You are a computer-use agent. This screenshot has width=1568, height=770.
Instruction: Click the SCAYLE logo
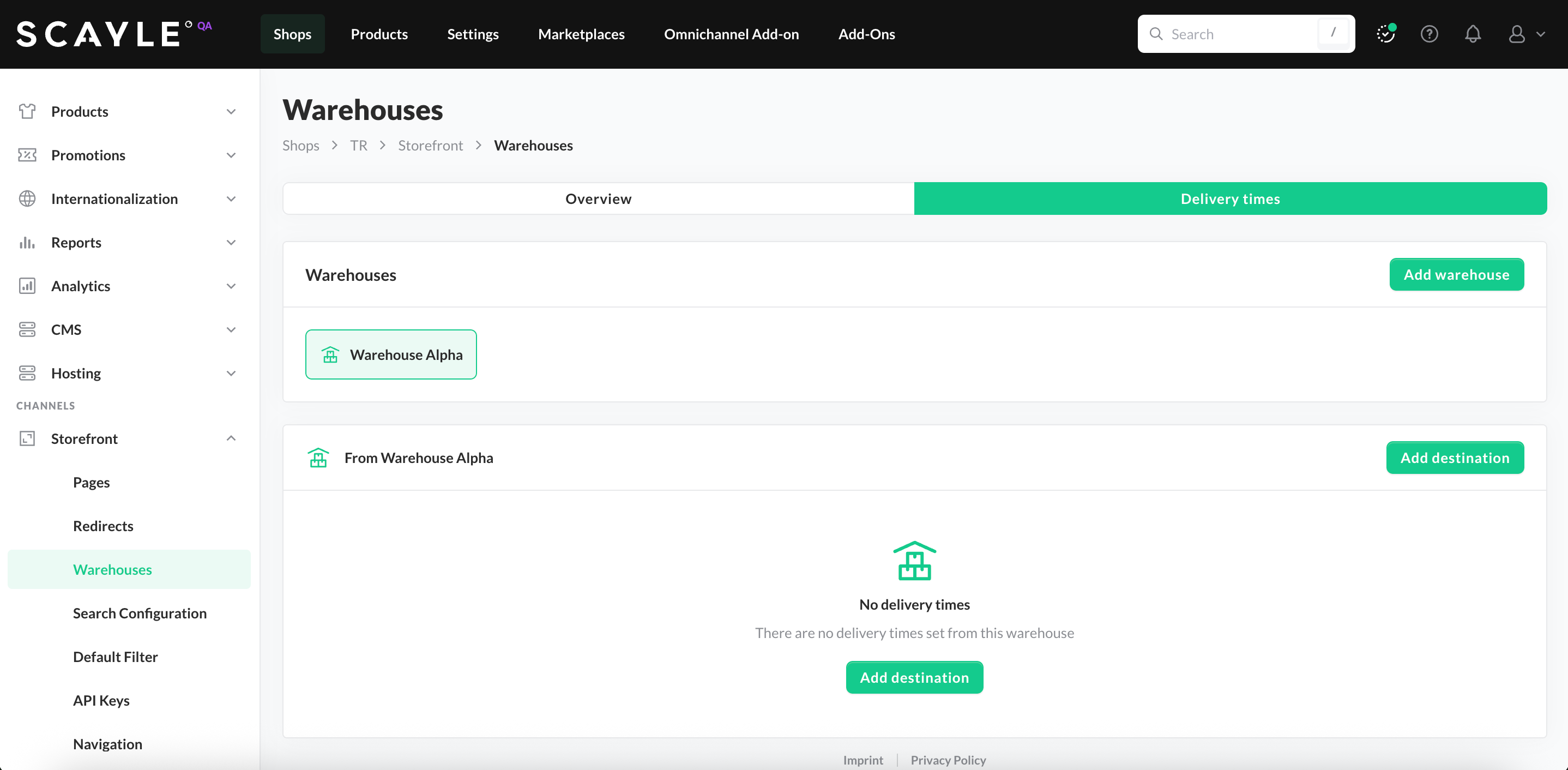99,34
